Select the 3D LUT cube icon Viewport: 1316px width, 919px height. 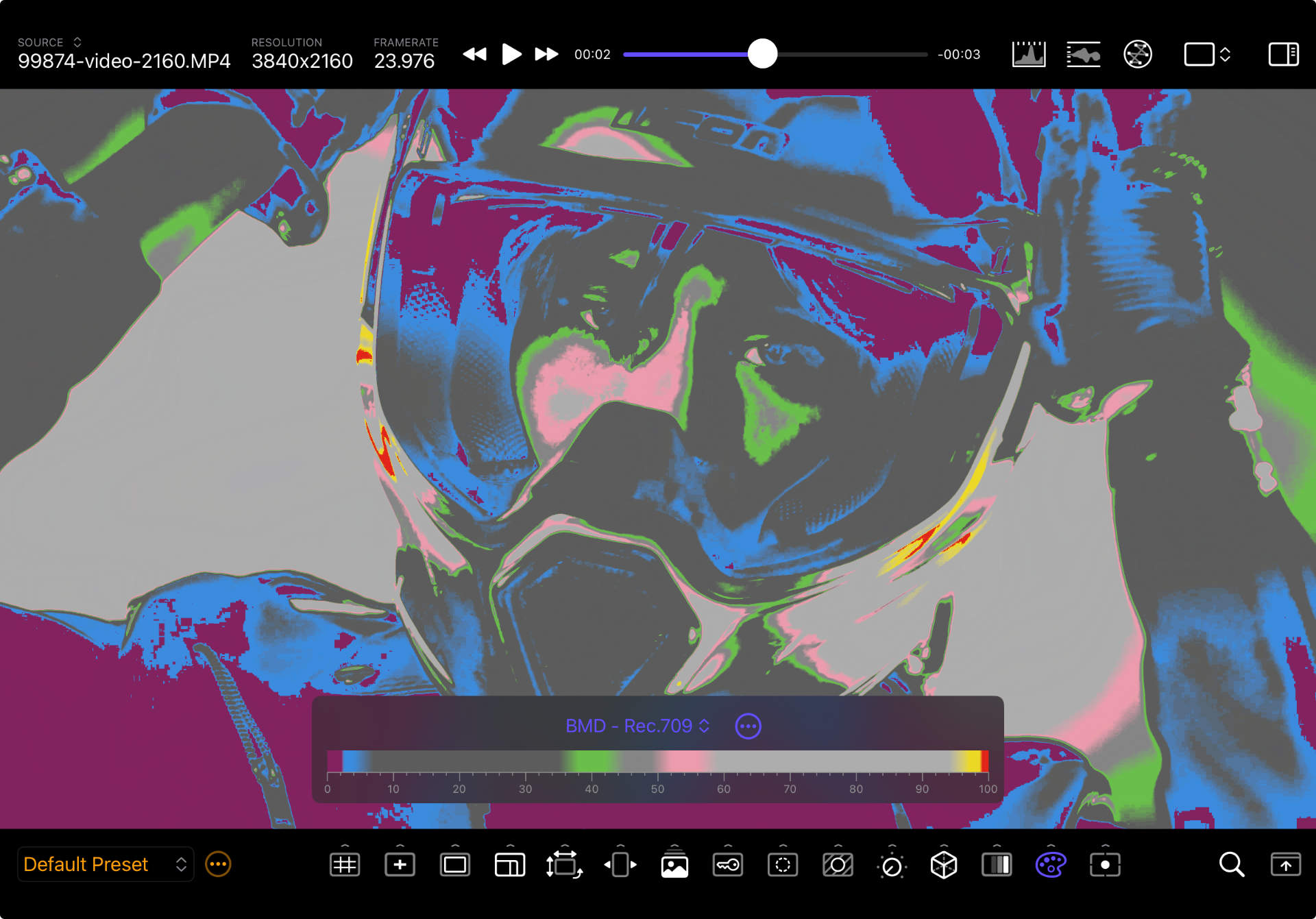click(944, 865)
